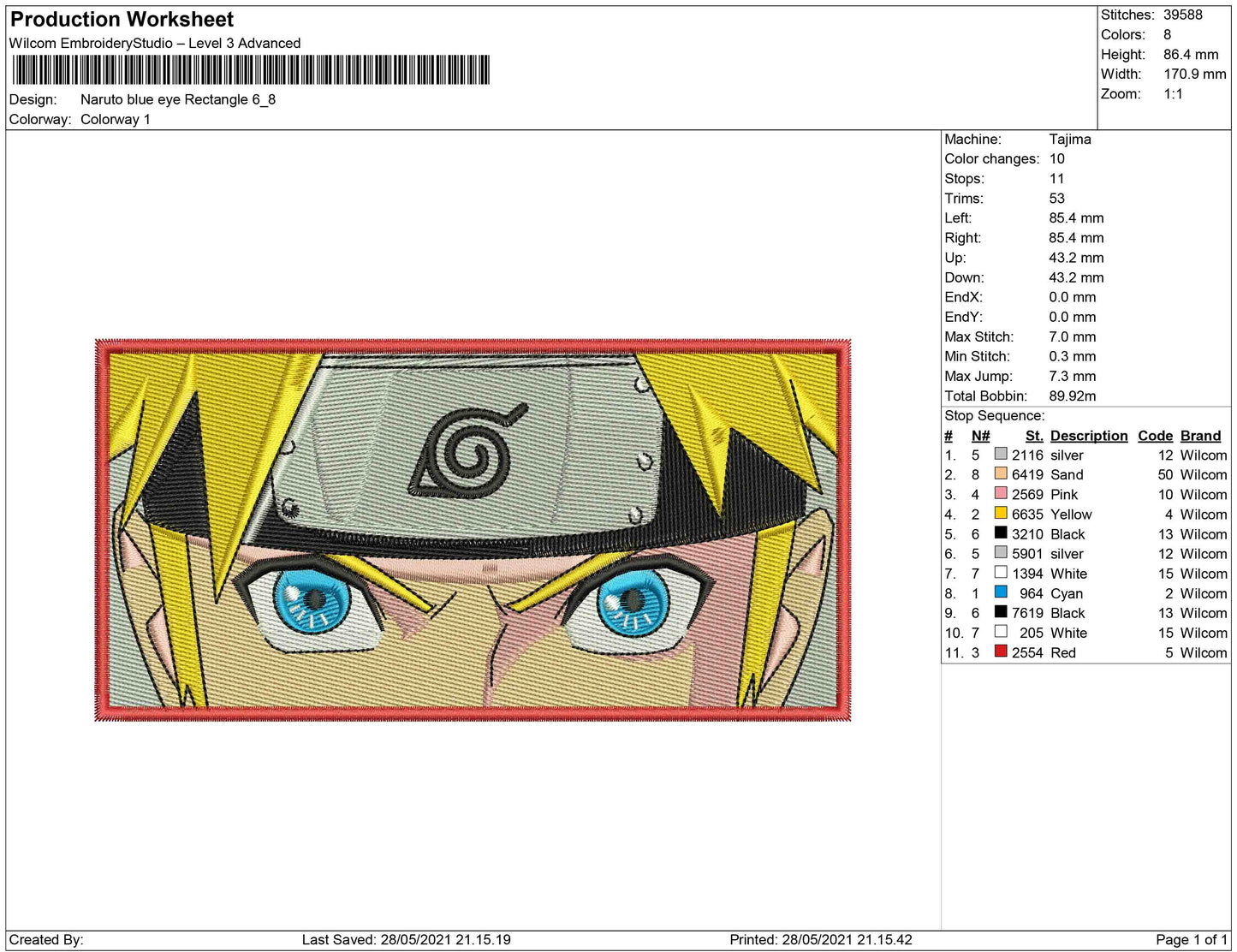1237x952 pixels.
Task: Click the "Printed" timestamp in footer
Action: tap(821, 939)
